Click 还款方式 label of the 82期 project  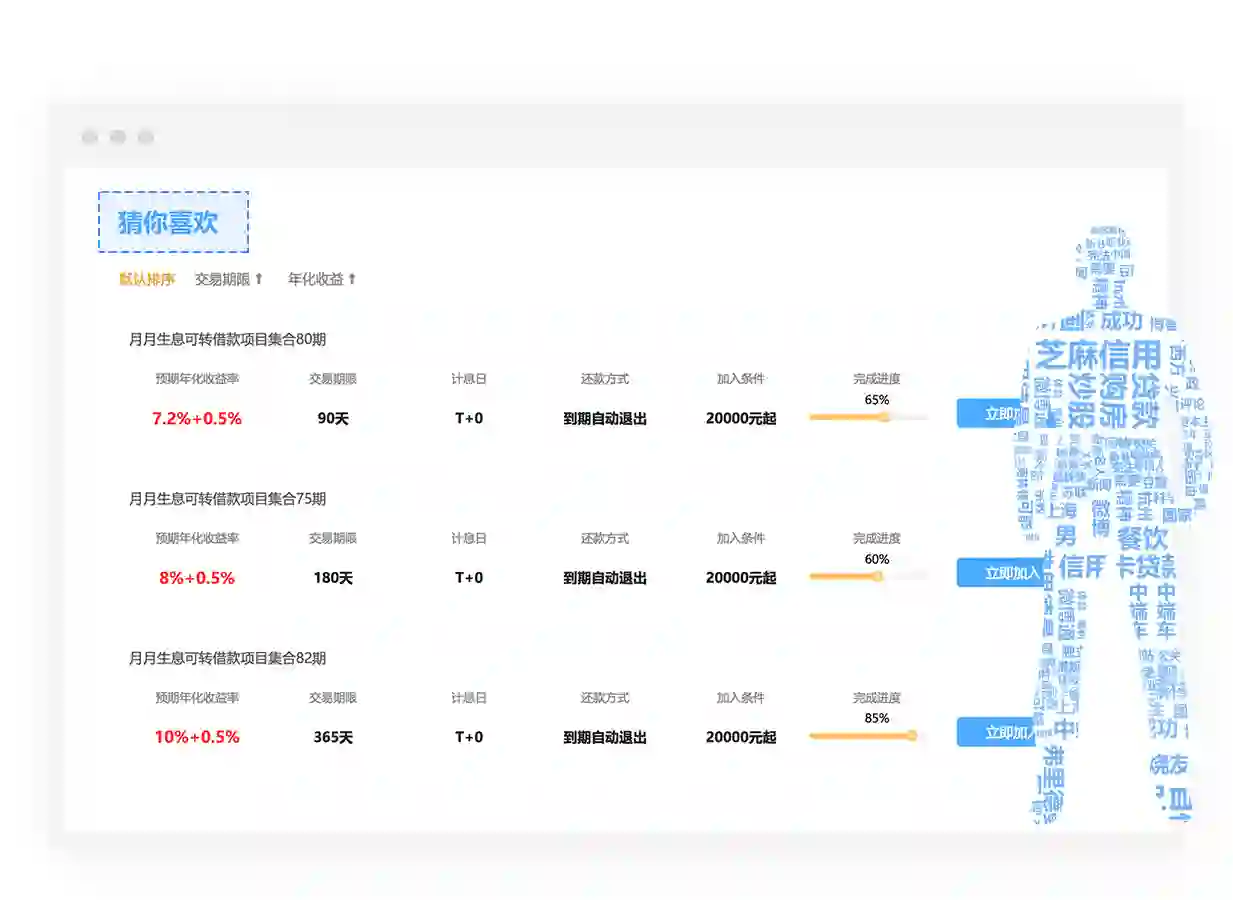point(605,698)
